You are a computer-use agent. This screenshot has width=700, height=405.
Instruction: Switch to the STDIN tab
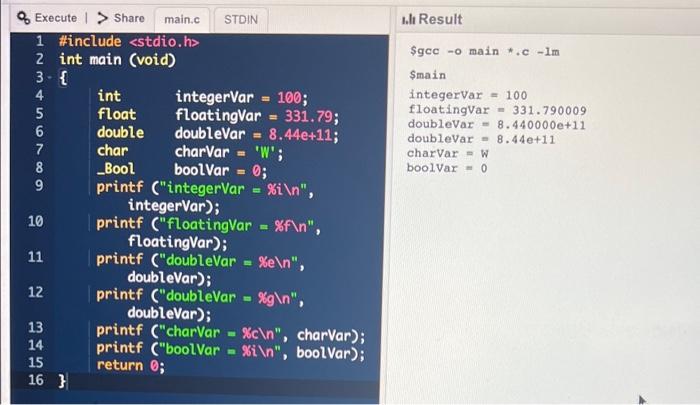(x=241, y=20)
